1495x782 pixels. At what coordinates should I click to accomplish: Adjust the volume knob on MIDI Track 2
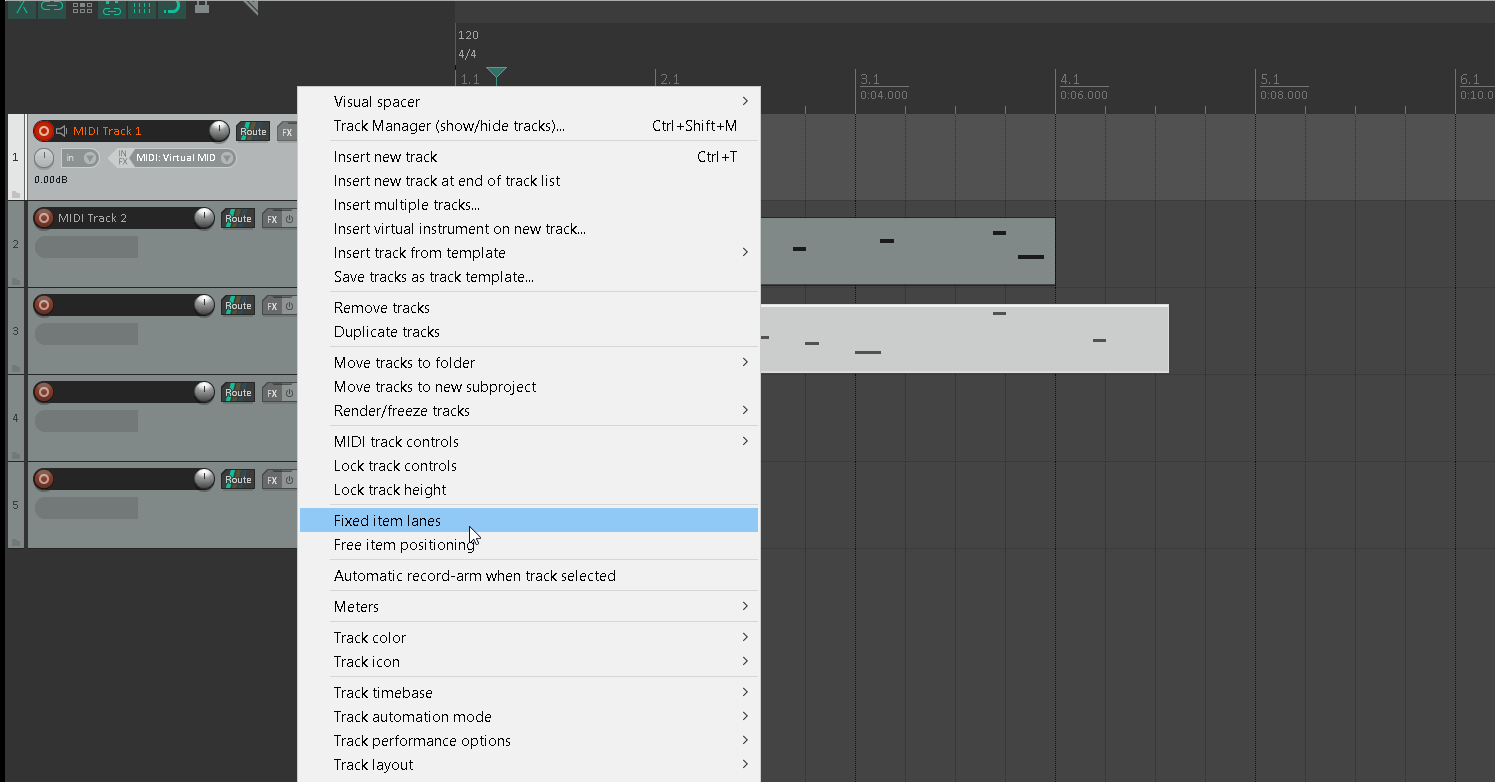[x=204, y=218]
